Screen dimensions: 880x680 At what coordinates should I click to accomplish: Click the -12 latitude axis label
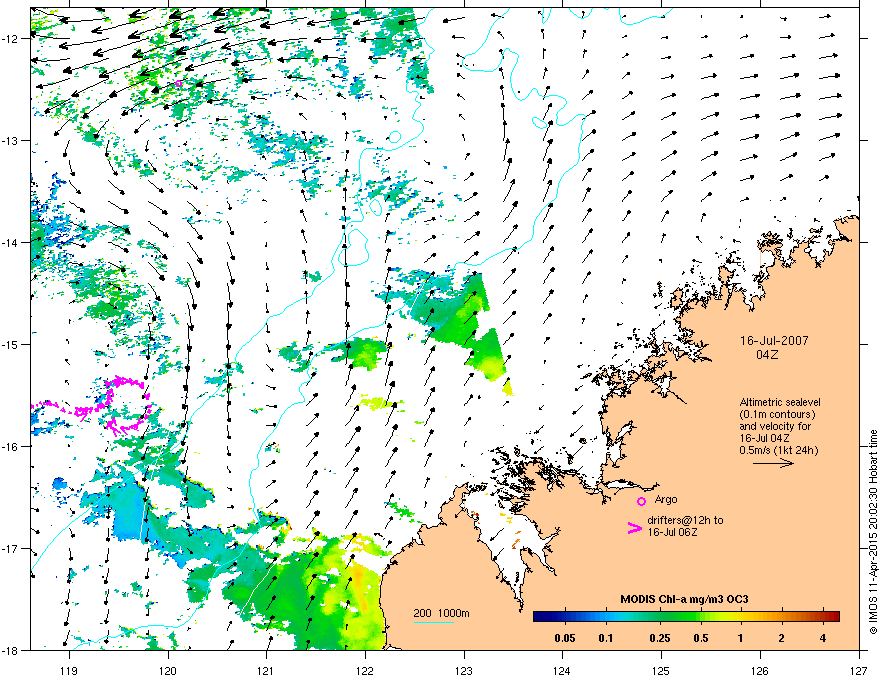click(12, 38)
